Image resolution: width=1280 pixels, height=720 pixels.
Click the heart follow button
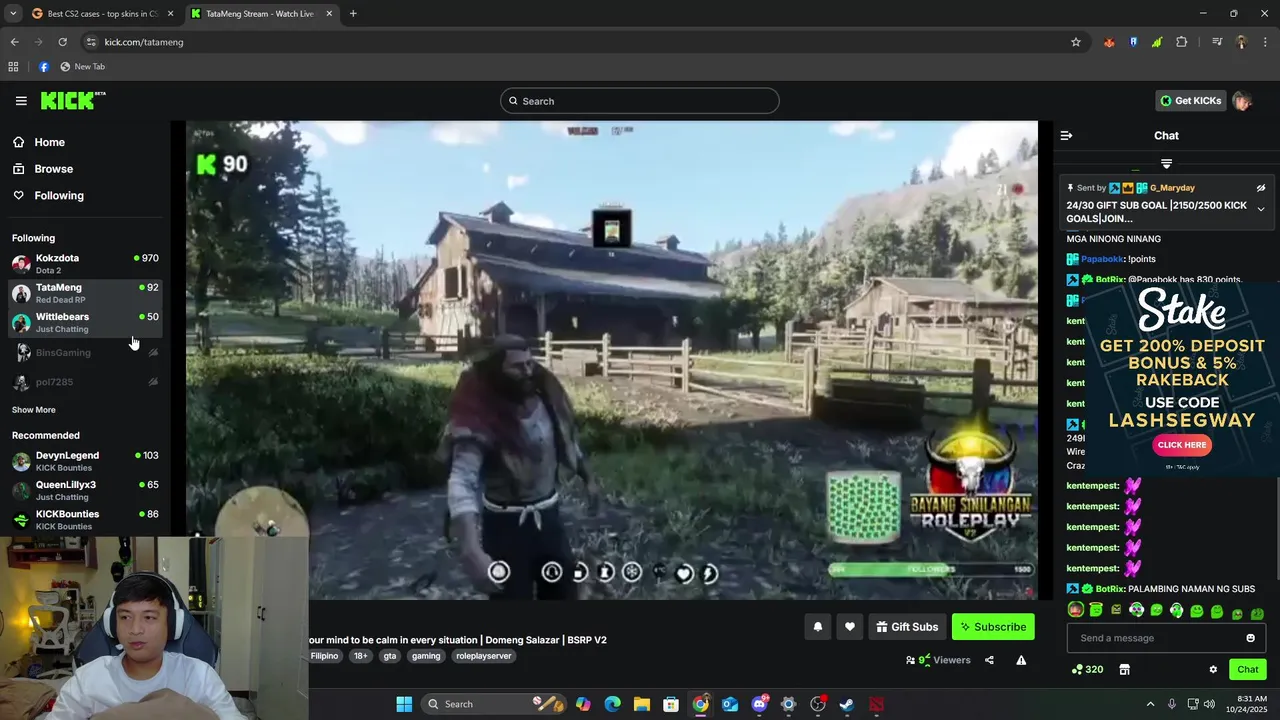850,627
